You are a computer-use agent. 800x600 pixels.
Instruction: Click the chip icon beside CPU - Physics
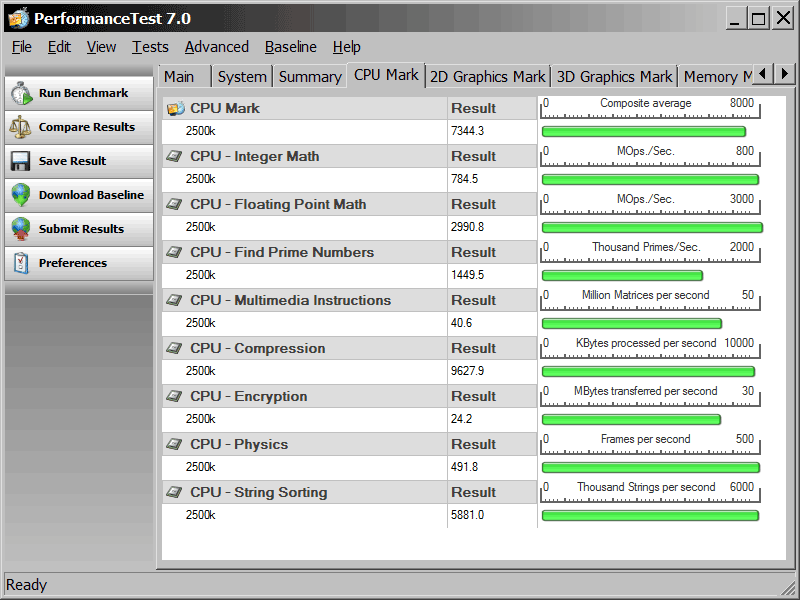pos(175,444)
